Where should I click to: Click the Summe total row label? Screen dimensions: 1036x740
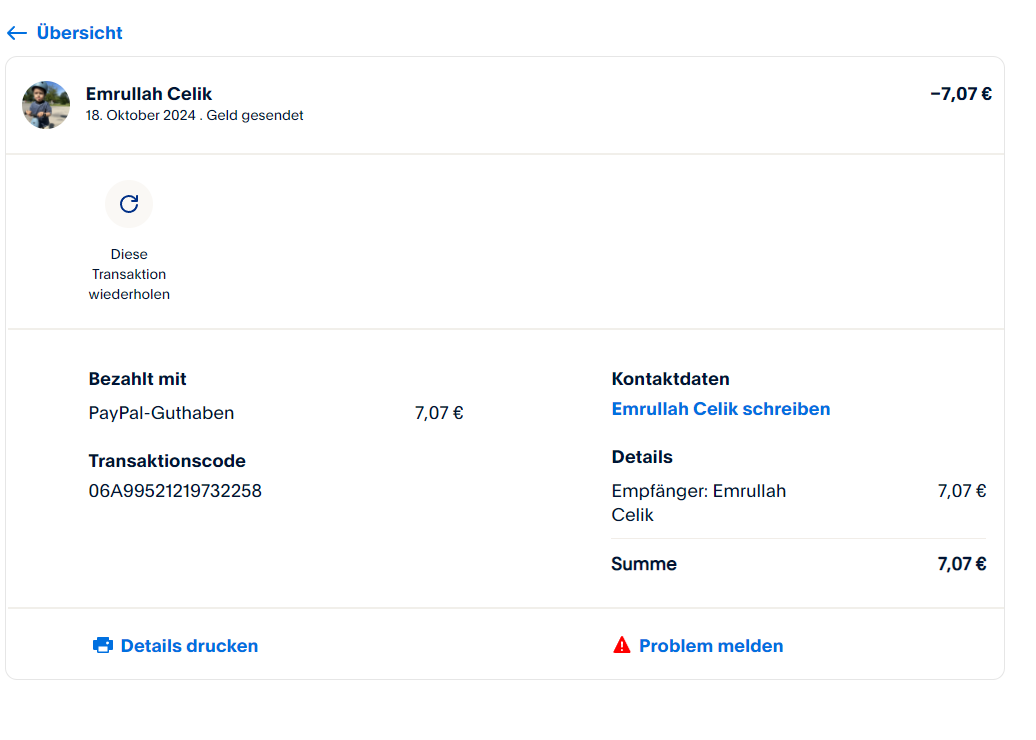(644, 564)
